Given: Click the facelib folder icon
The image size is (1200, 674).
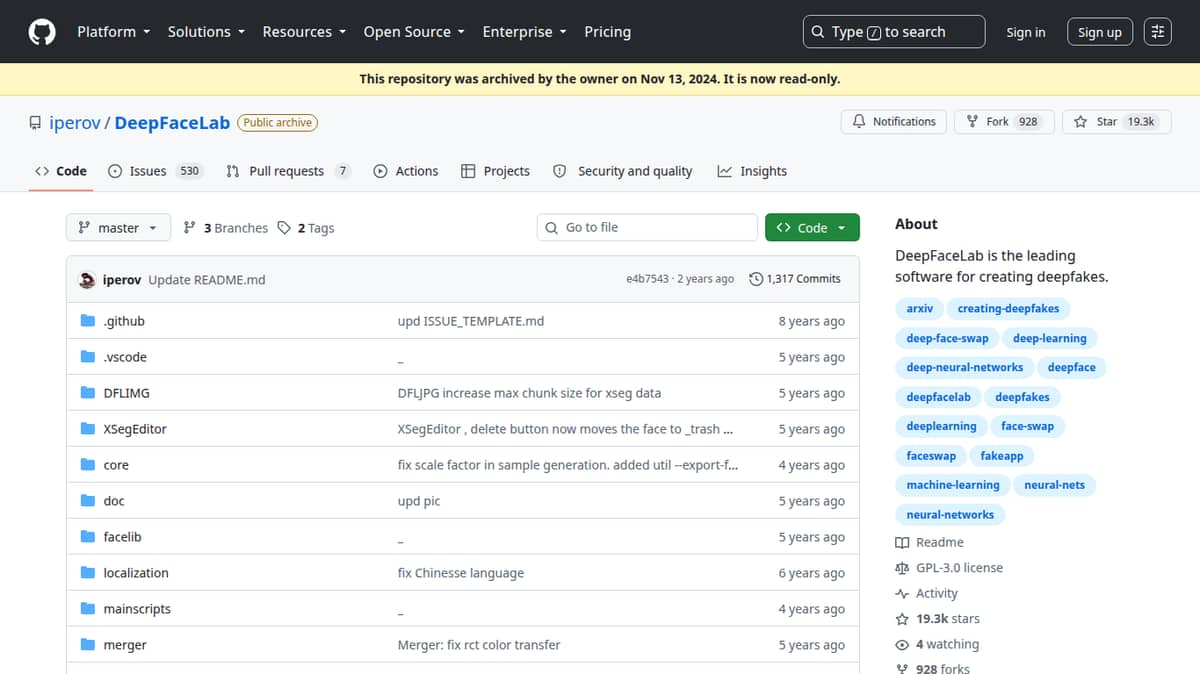Looking at the screenshot, I should (88, 537).
